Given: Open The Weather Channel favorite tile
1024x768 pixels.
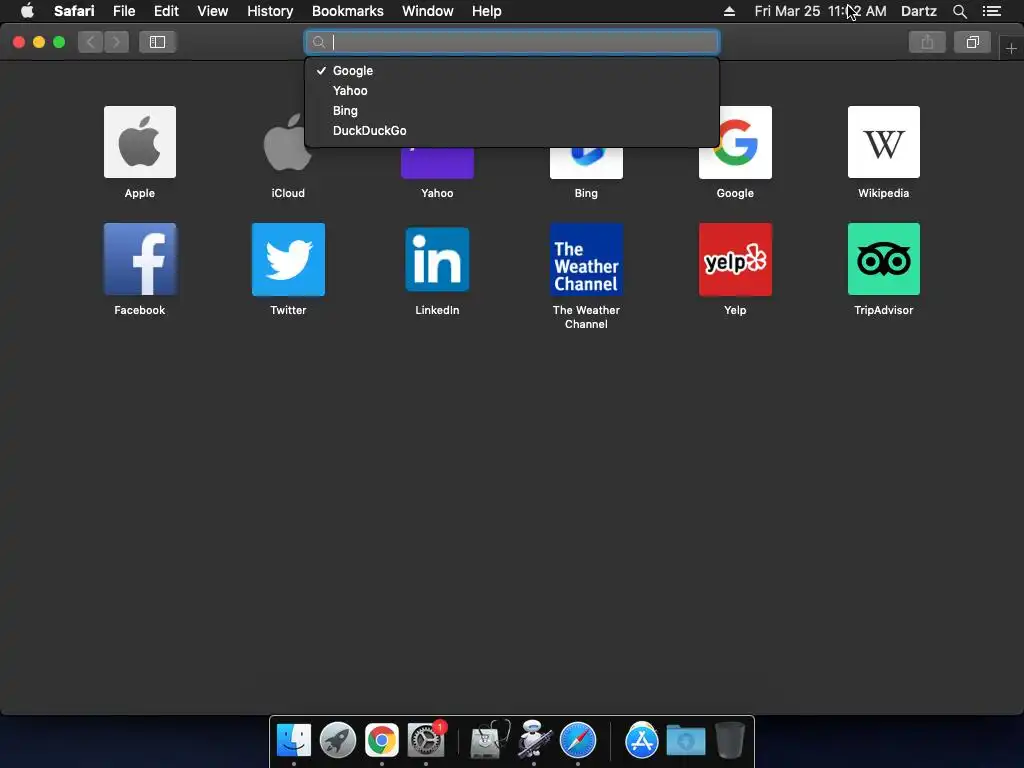Looking at the screenshot, I should click(x=586, y=259).
